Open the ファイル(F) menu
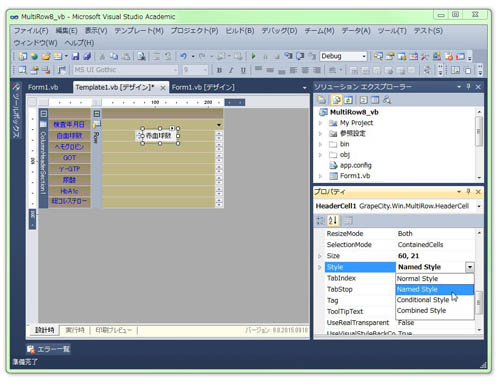Viewport: 500px width, 387px height. [31, 31]
